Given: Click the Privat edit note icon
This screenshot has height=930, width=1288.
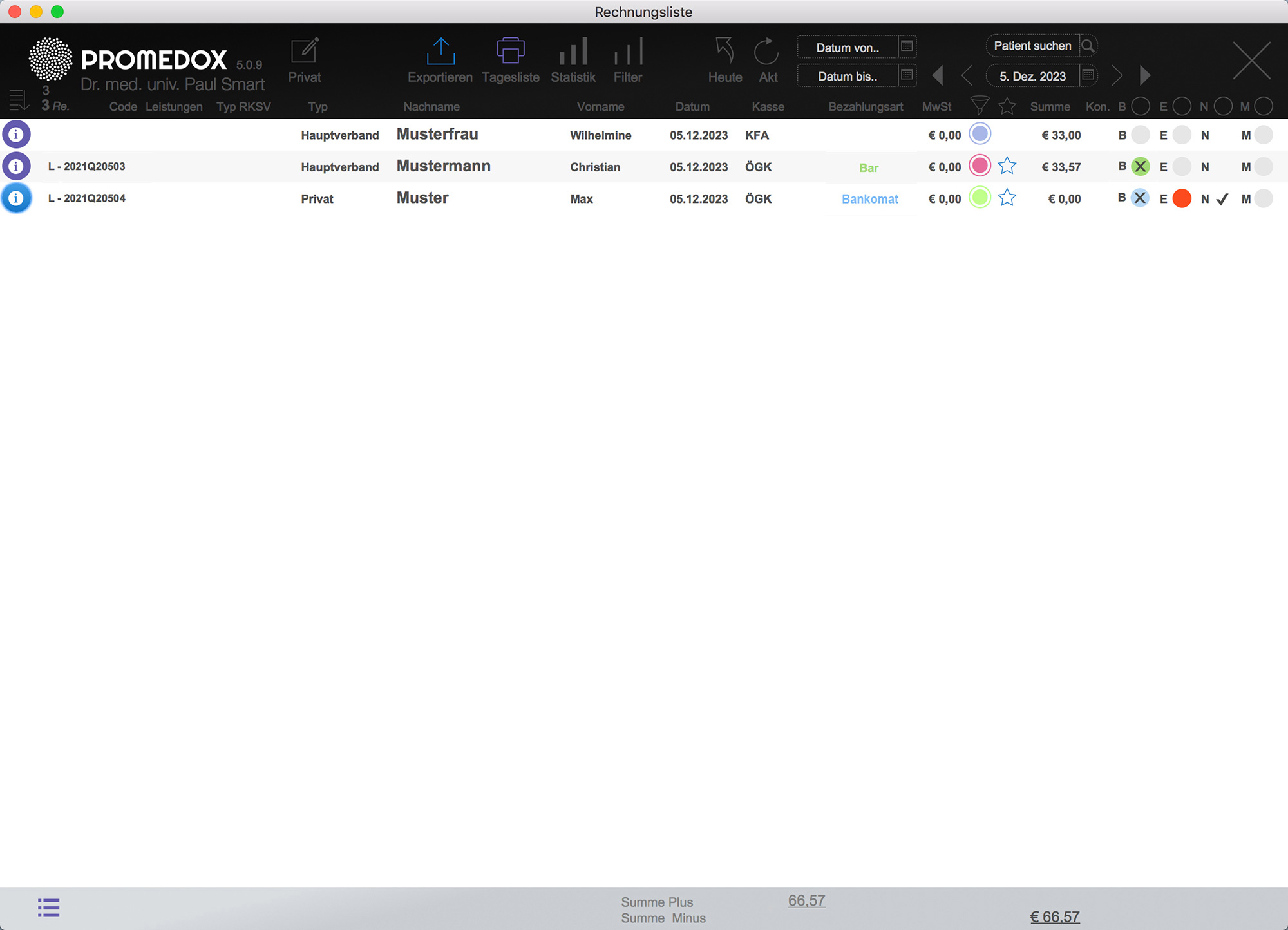Looking at the screenshot, I should pos(305,51).
